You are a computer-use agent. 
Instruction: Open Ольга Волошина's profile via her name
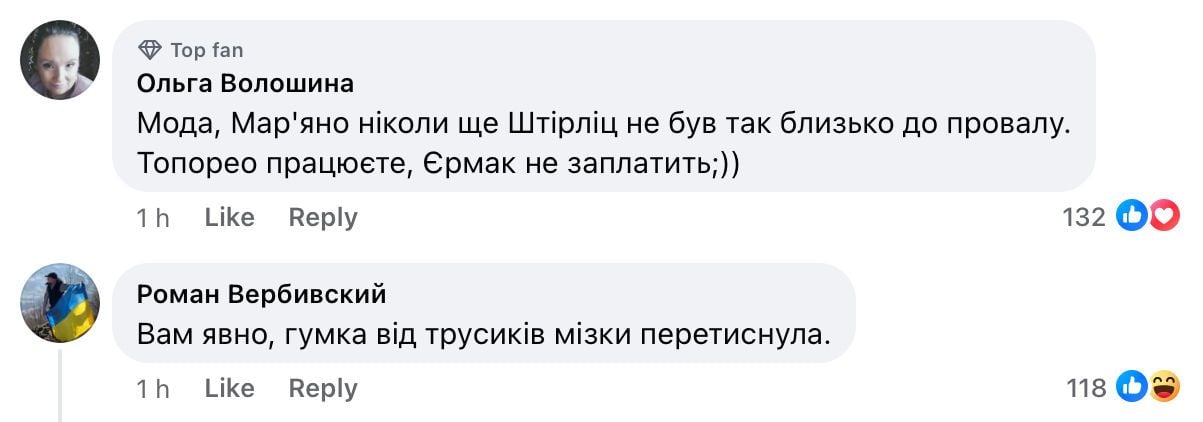245,83
